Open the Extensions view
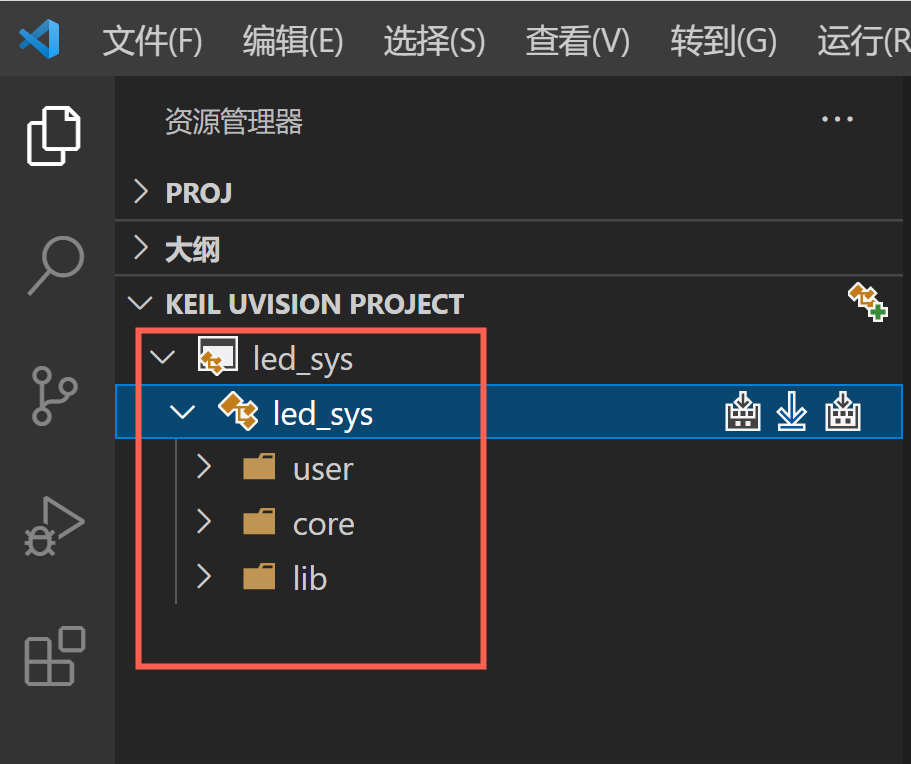The width and height of the screenshot is (911, 764). point(55,657)
